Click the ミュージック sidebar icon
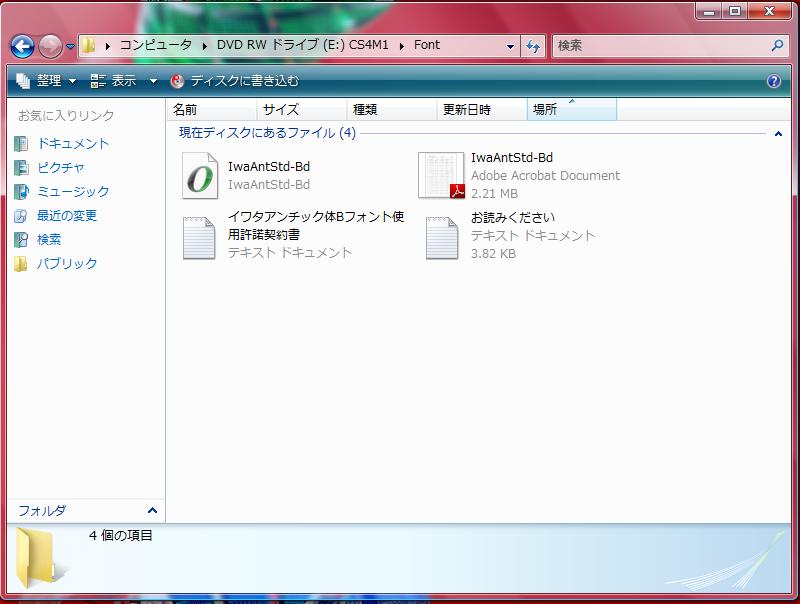This screenshot has width=800, height=604. pos(21,192)
